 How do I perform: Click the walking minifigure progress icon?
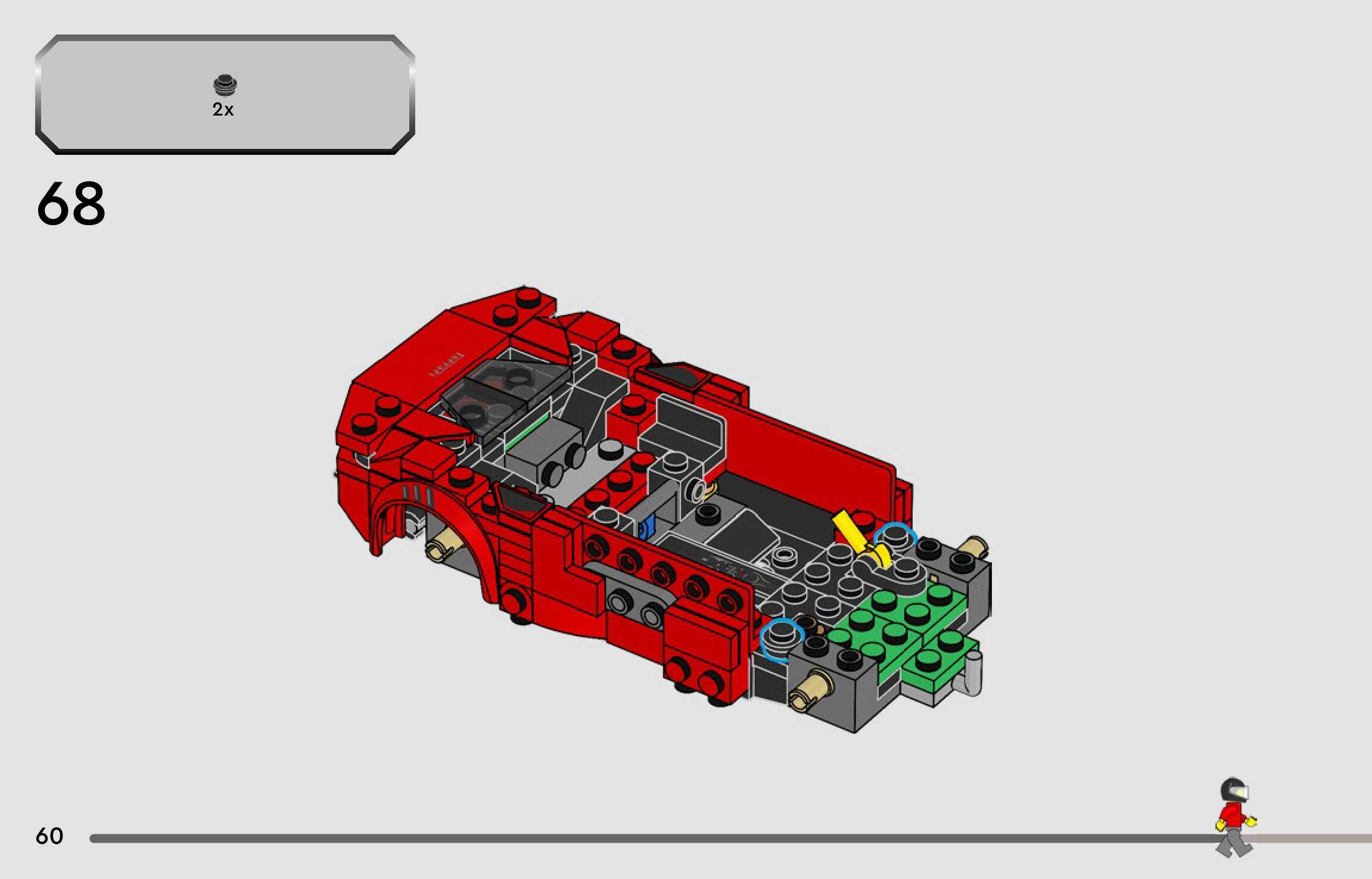click(1234, 817)
